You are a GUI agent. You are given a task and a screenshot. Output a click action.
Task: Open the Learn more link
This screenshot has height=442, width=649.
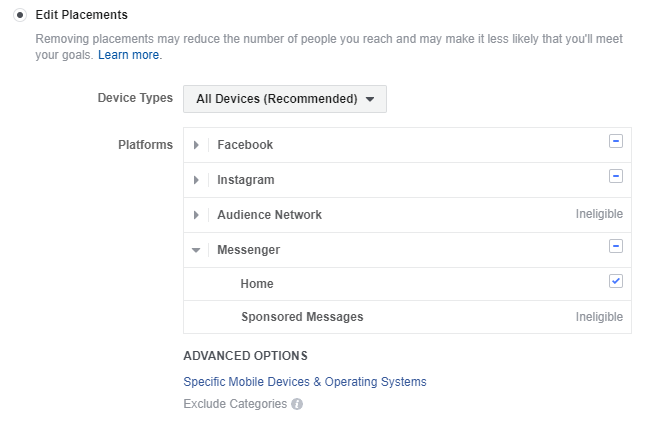click(x=128, y=55)
